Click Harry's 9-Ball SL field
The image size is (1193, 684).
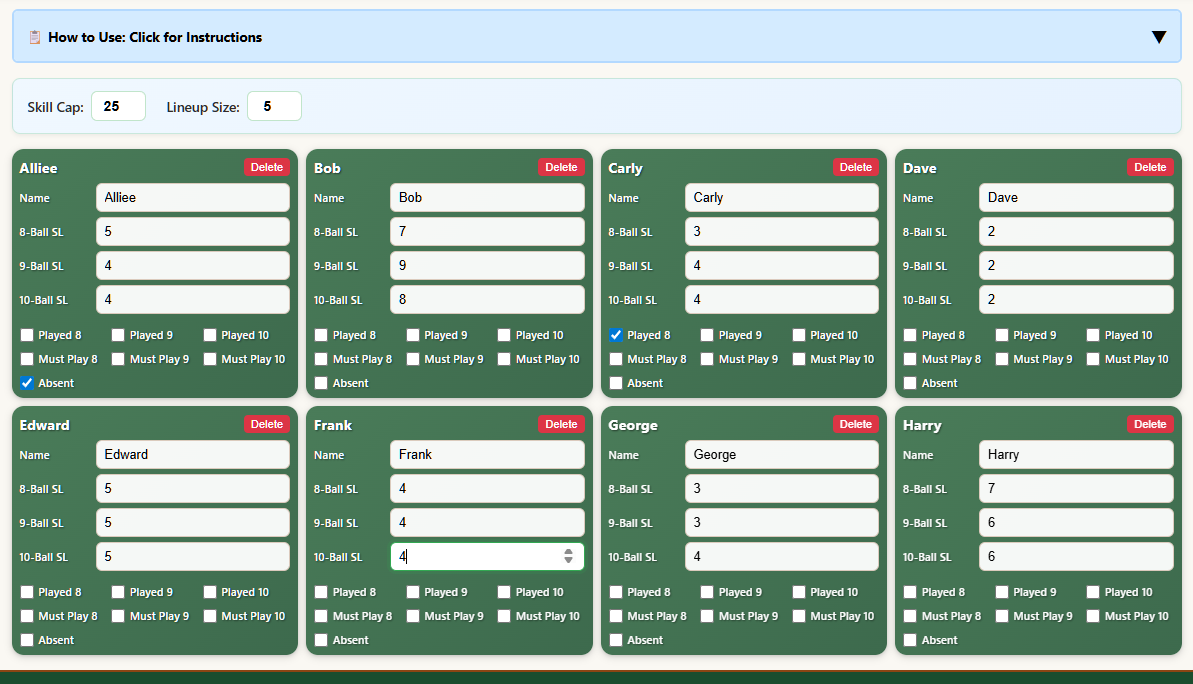(1076, 521)
